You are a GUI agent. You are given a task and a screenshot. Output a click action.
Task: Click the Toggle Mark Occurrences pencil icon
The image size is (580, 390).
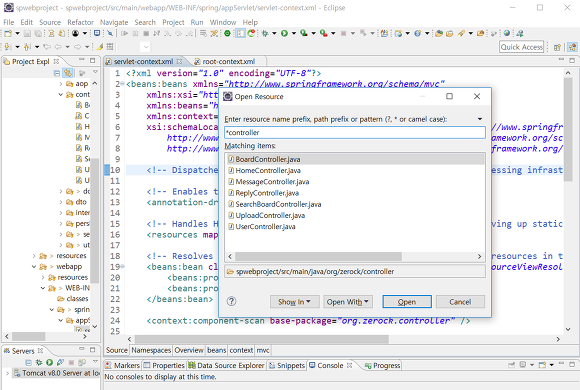pos(100,47)
